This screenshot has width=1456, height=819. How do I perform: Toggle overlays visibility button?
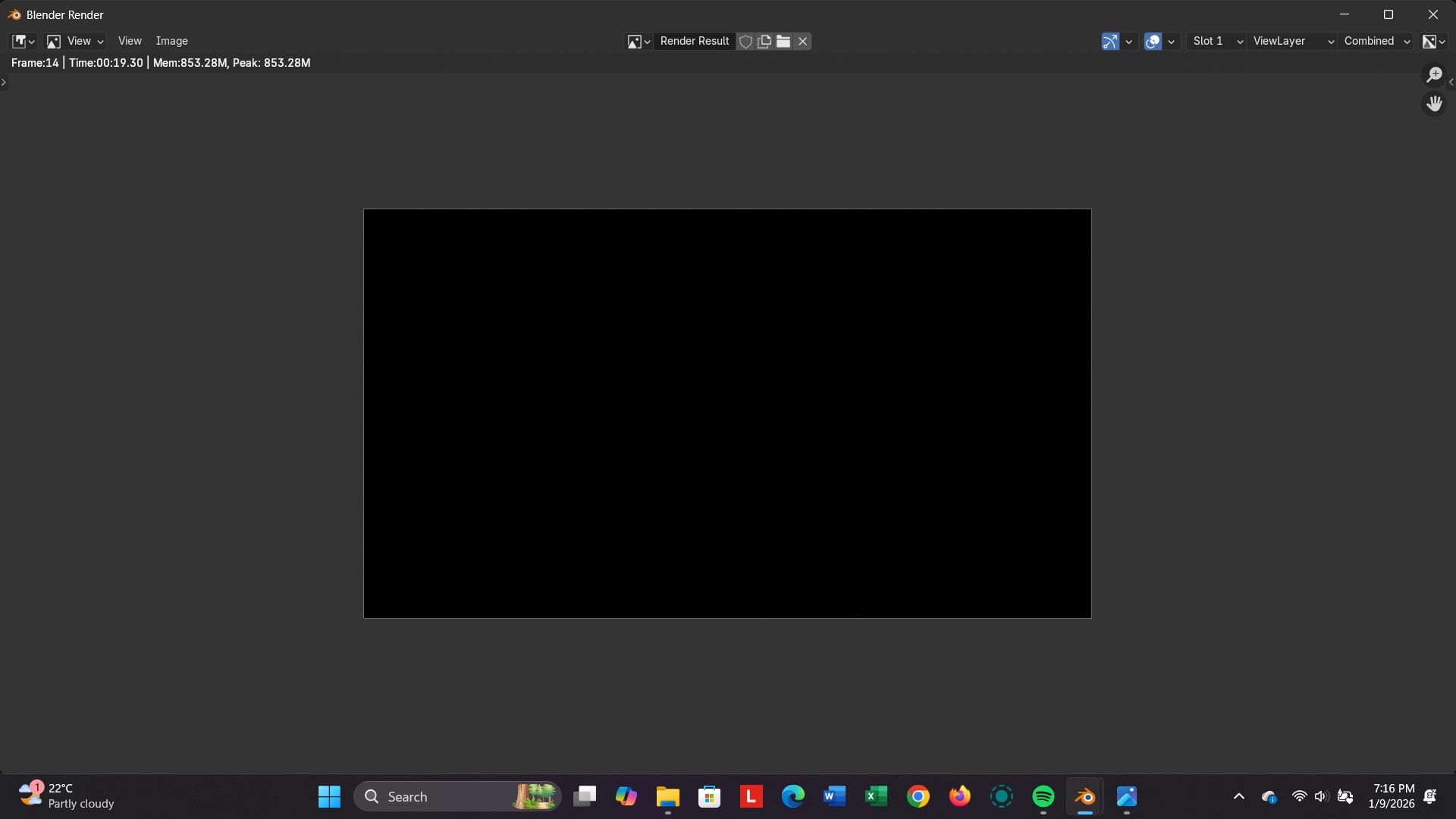(x=1153, y=41)
